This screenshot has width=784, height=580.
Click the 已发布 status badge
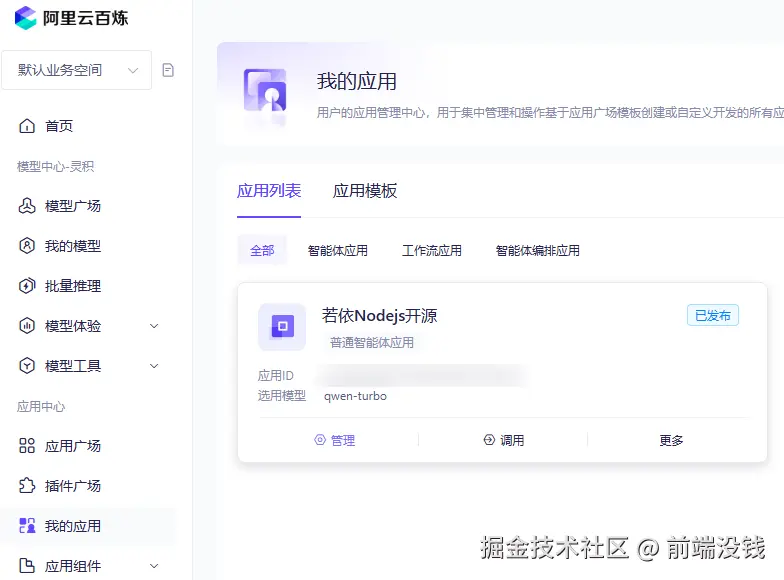click(712, 316)
